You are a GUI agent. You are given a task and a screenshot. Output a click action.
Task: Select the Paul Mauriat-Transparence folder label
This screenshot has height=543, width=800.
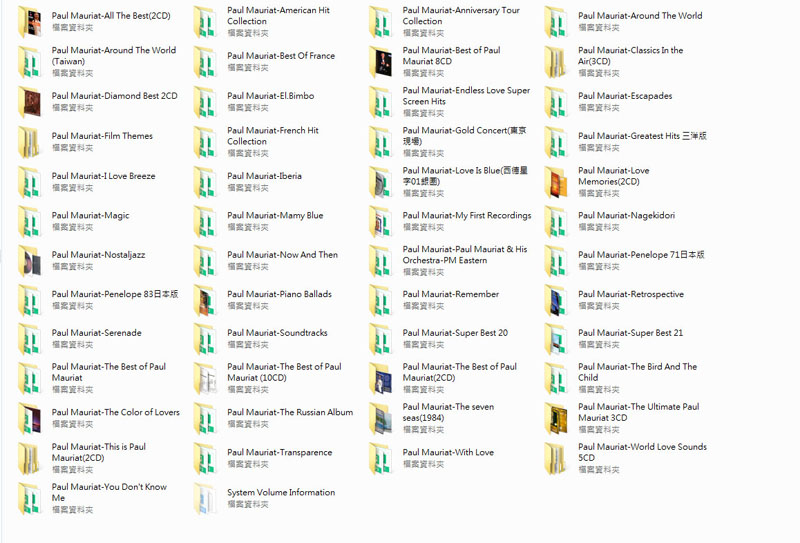[279, 452]
